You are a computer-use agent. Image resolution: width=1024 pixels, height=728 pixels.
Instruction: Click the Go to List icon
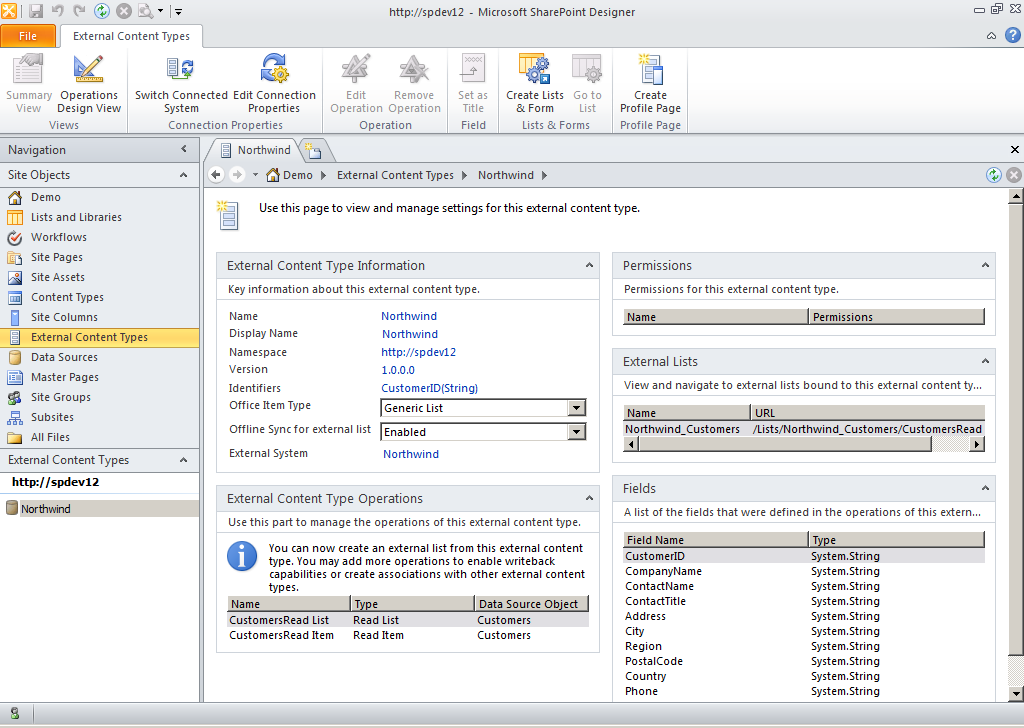point(587,69)
